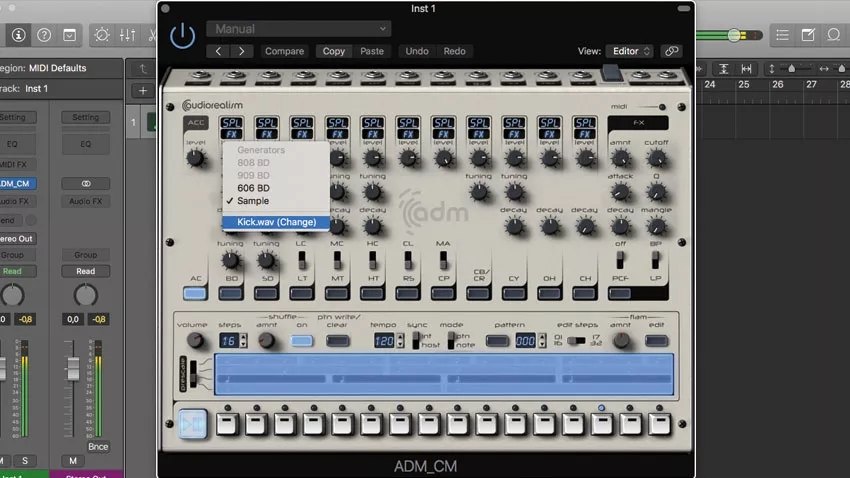This screenshot has width=850, height=478.
Task: Open the Loop Browser icon
Action: (x=833, y=35)
